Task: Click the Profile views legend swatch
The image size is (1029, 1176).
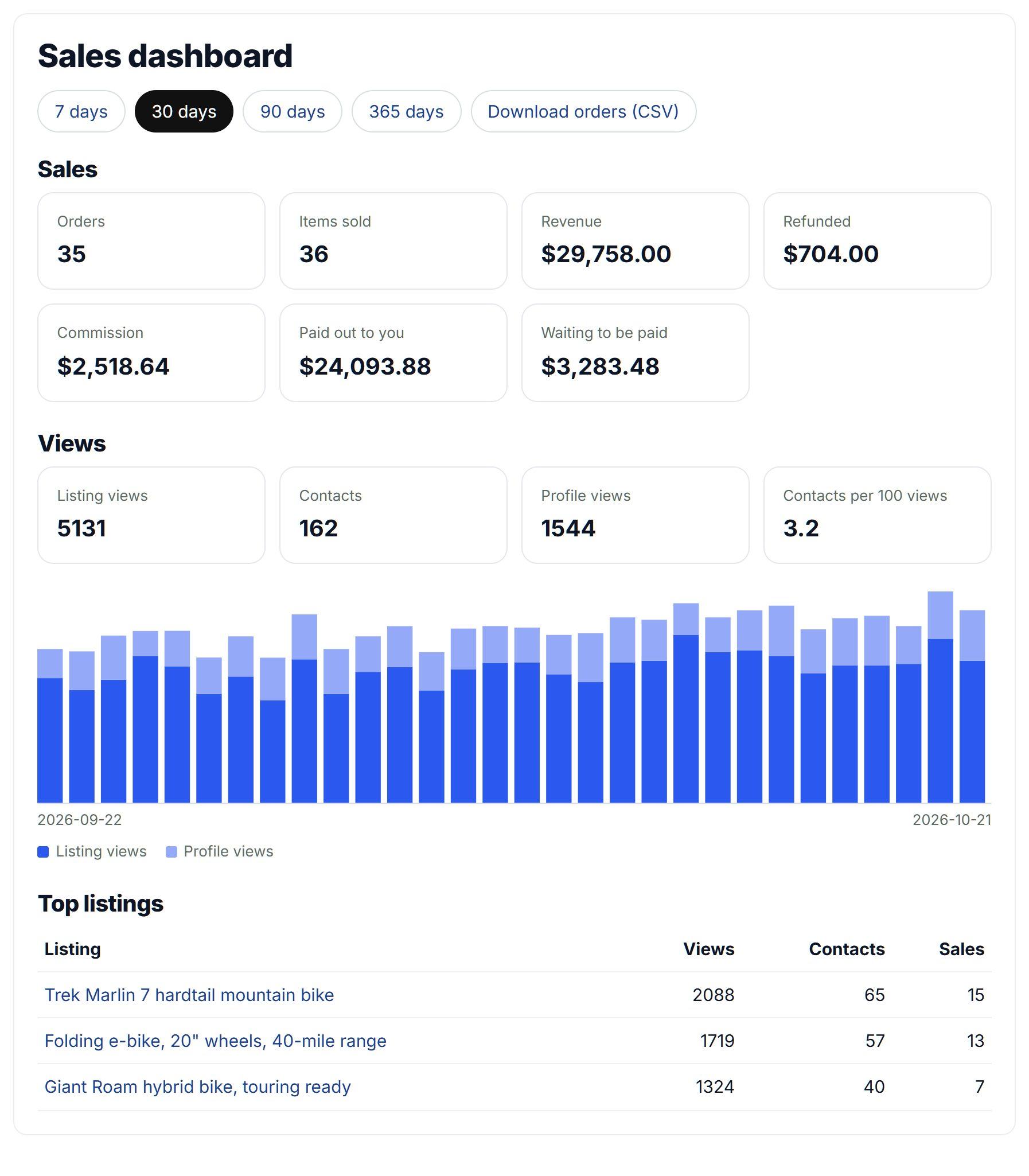Action: click(171, 851)
